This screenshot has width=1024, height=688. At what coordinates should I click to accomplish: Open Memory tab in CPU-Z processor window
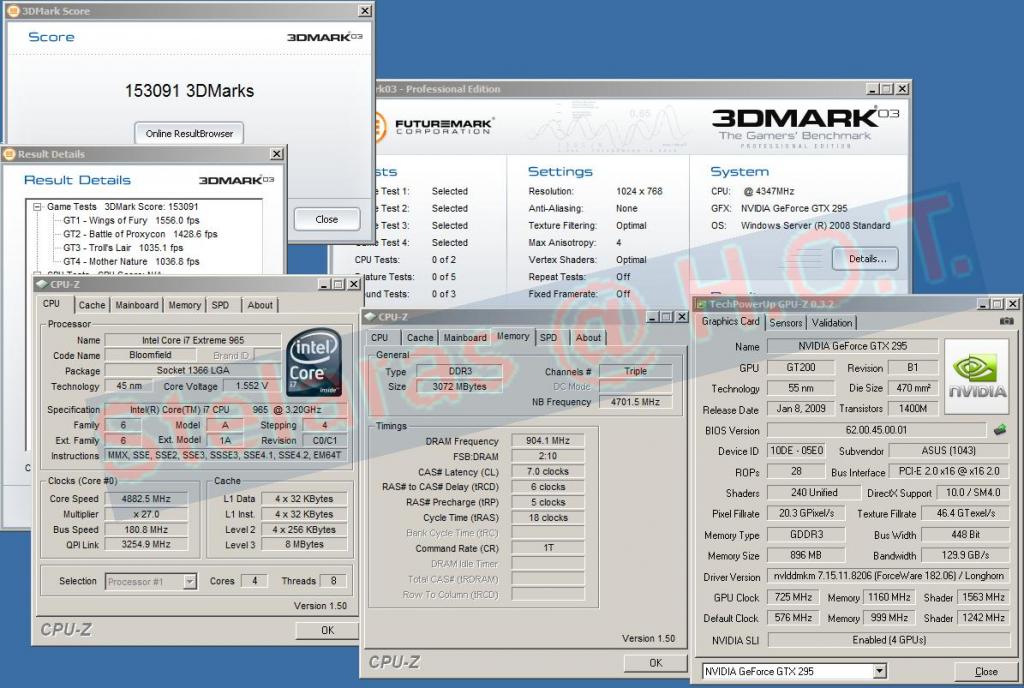click(x=185, y=305)
